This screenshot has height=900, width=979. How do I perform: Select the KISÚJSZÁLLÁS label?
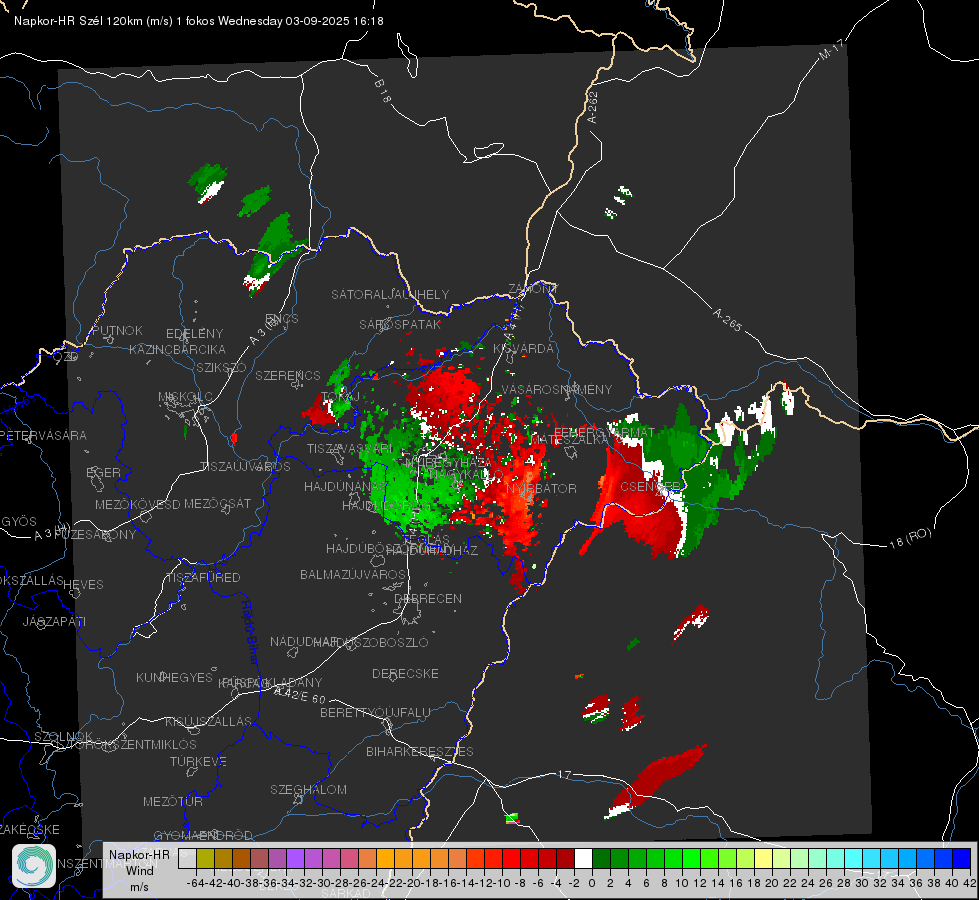click(x=209, y=721)
